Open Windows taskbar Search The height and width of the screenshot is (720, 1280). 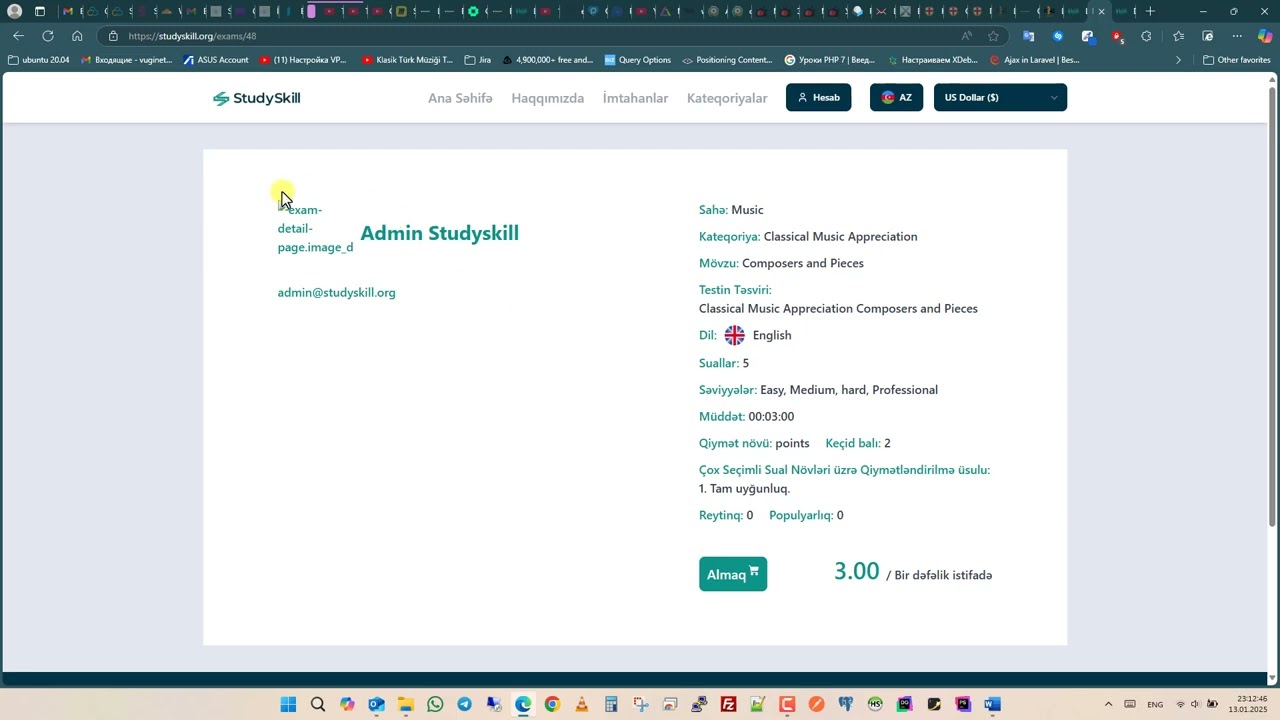coord(318,704)
